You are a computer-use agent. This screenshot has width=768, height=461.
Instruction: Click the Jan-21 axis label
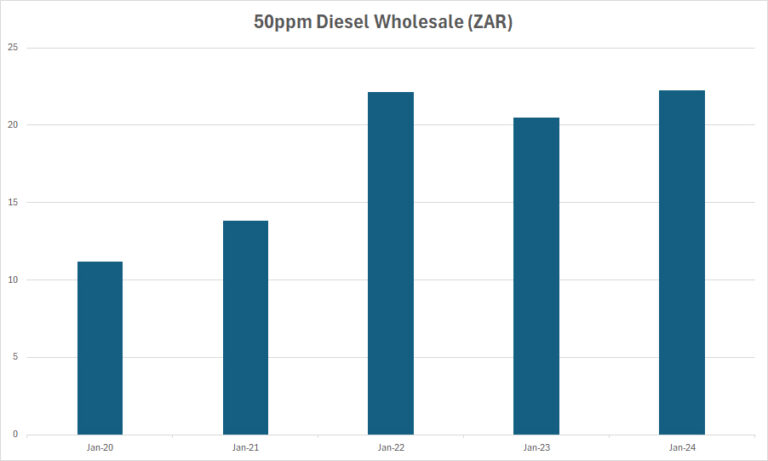245,447
